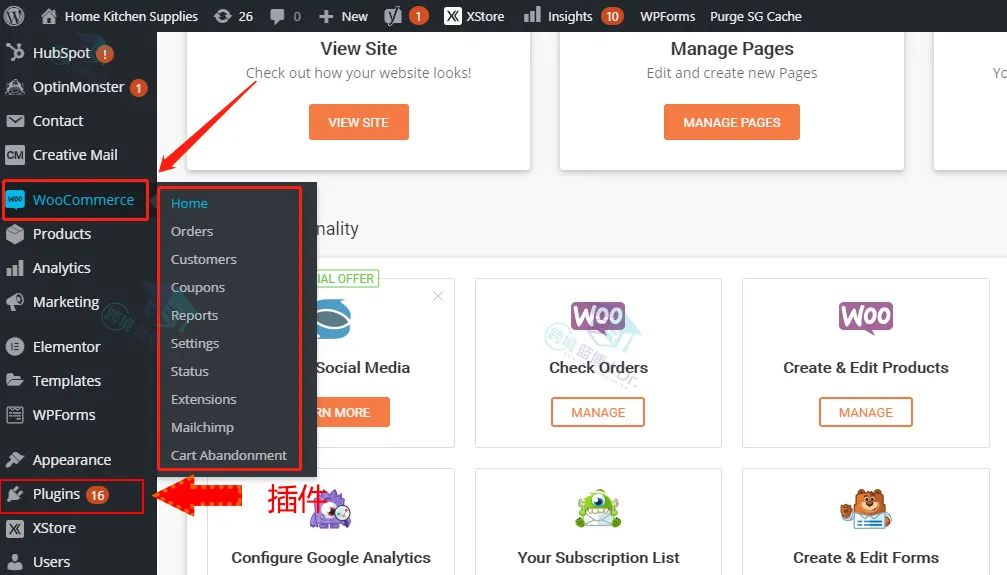This screenshot has width=1007, height=575.
Task: Click MANAGE under Check Orders
Action: 598,412
